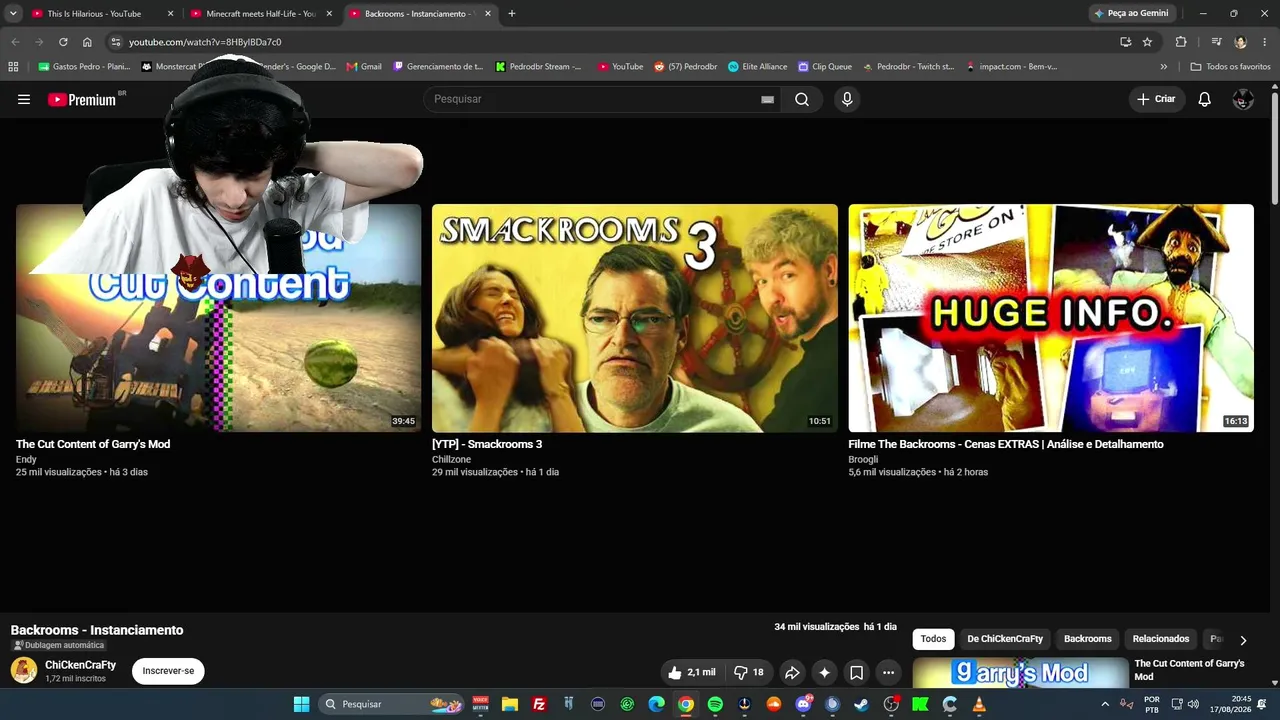Open YouTube notifications bell
This screenshot has height=720, width=1280.
click(1205, 99)
